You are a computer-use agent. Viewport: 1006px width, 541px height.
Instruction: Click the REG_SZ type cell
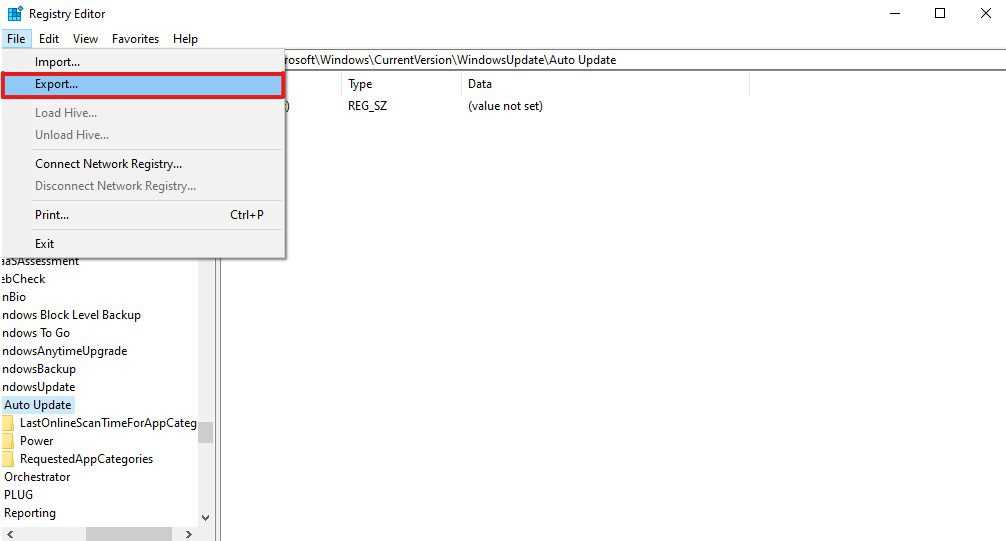pyautogui.click(x=368, y=106)
